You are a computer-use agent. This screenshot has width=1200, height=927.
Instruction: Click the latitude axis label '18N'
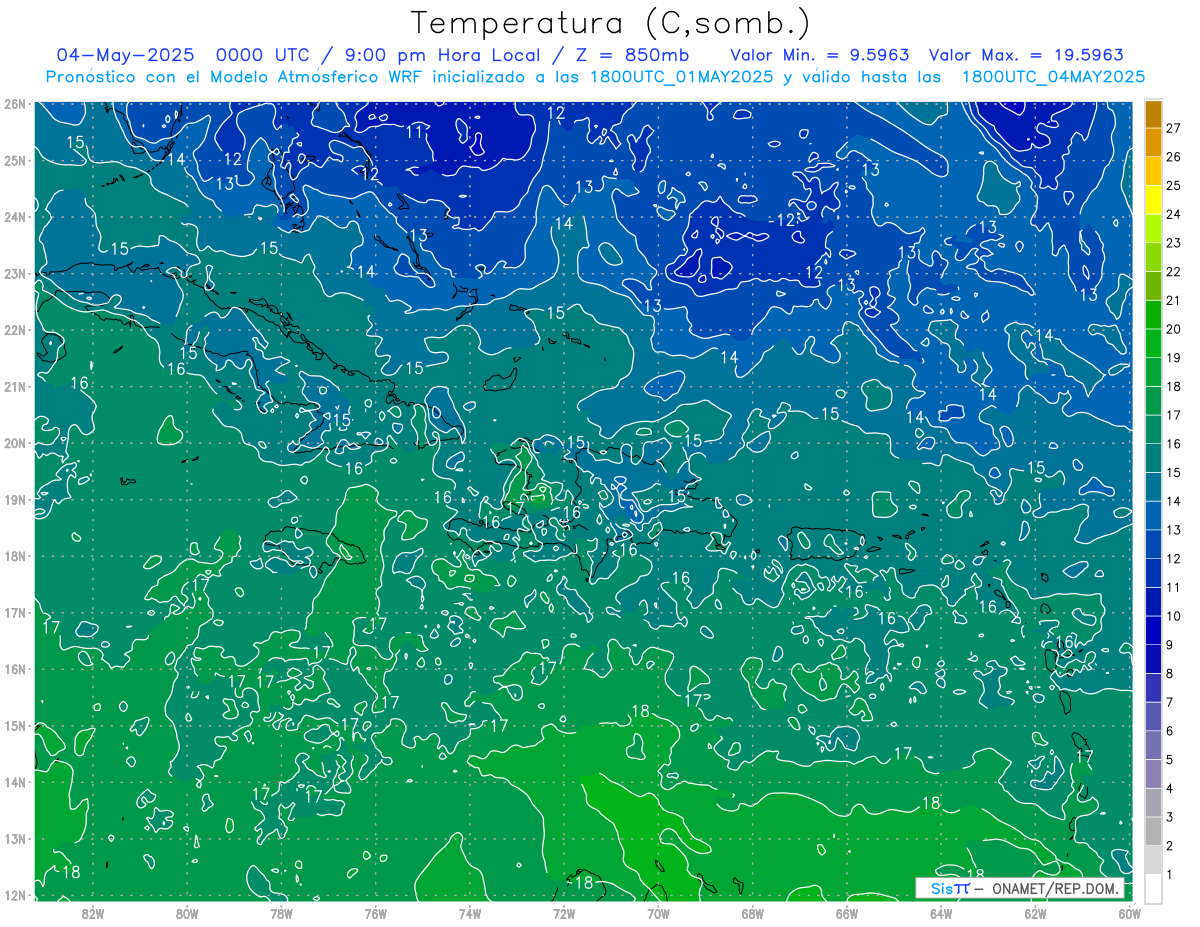15,556
